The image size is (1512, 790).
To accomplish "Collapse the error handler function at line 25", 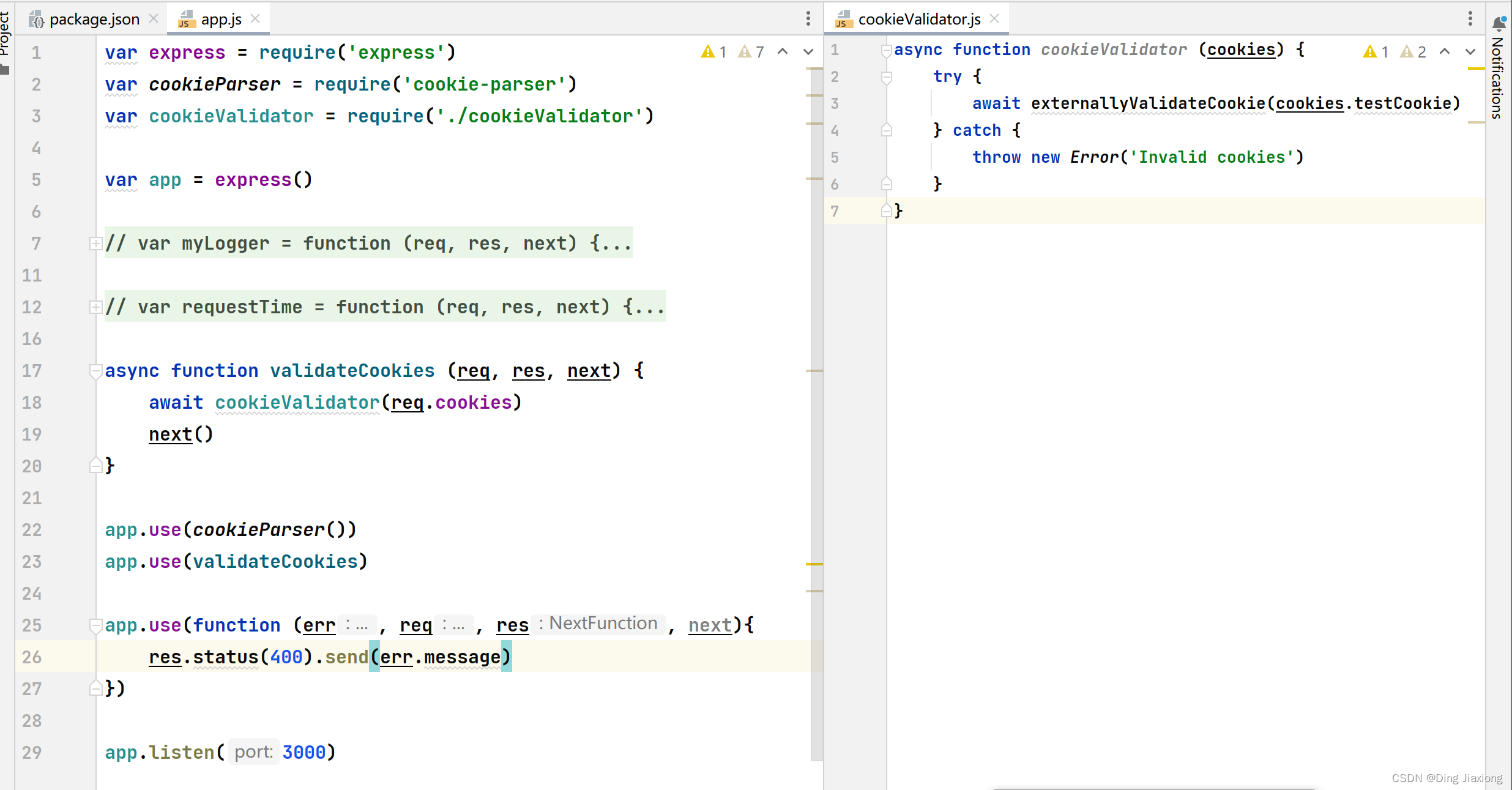I will pos(95,625).
